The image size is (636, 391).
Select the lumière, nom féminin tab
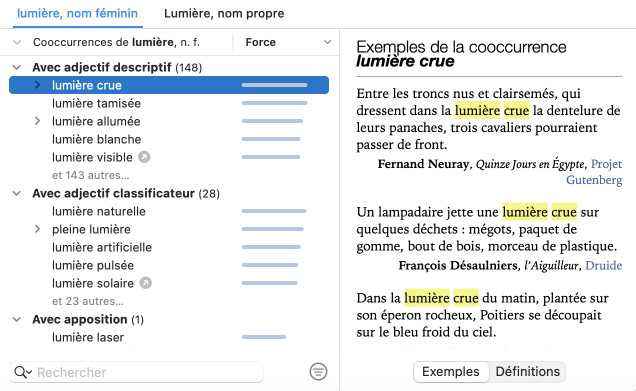pyautogui.click(x=77, y=13)
